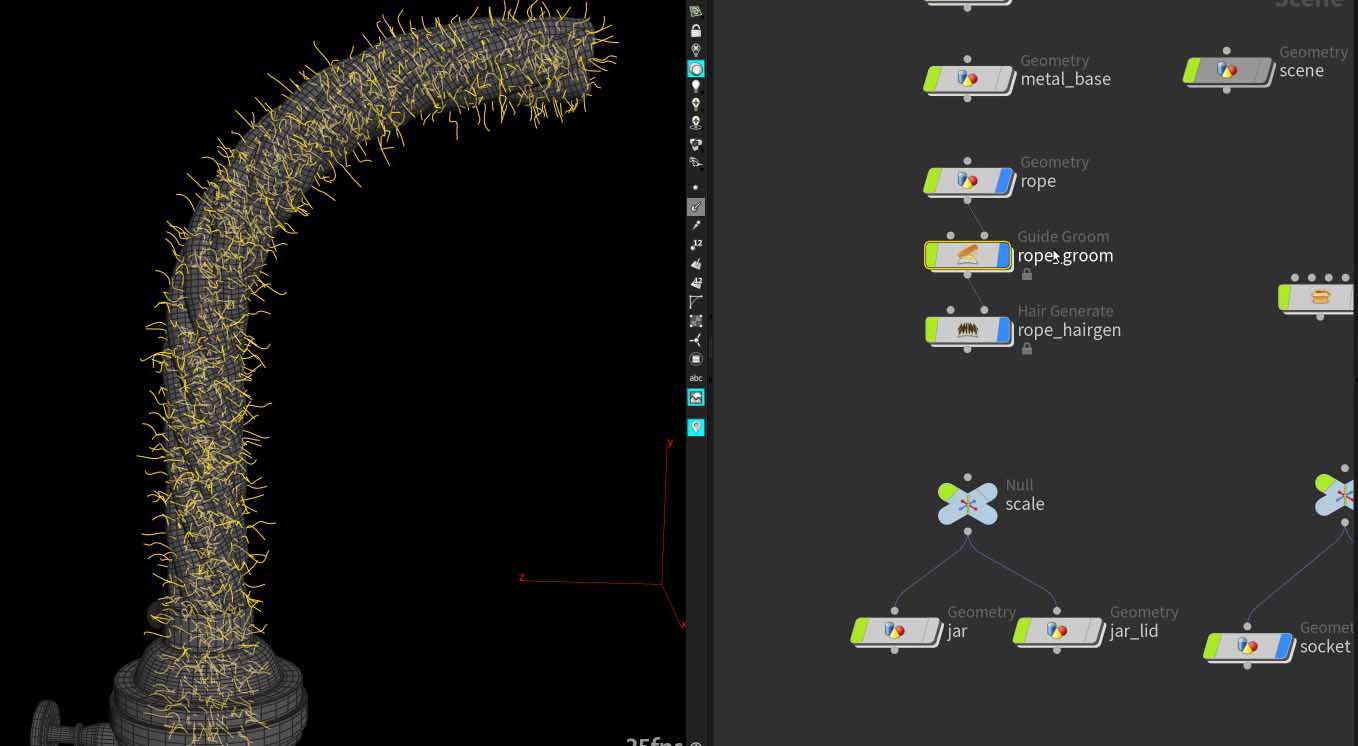Click the lock badge under rope_groom
The width and height of the screenshot is (1358, 746).
pyautogui.click(x=1026, y=274)
